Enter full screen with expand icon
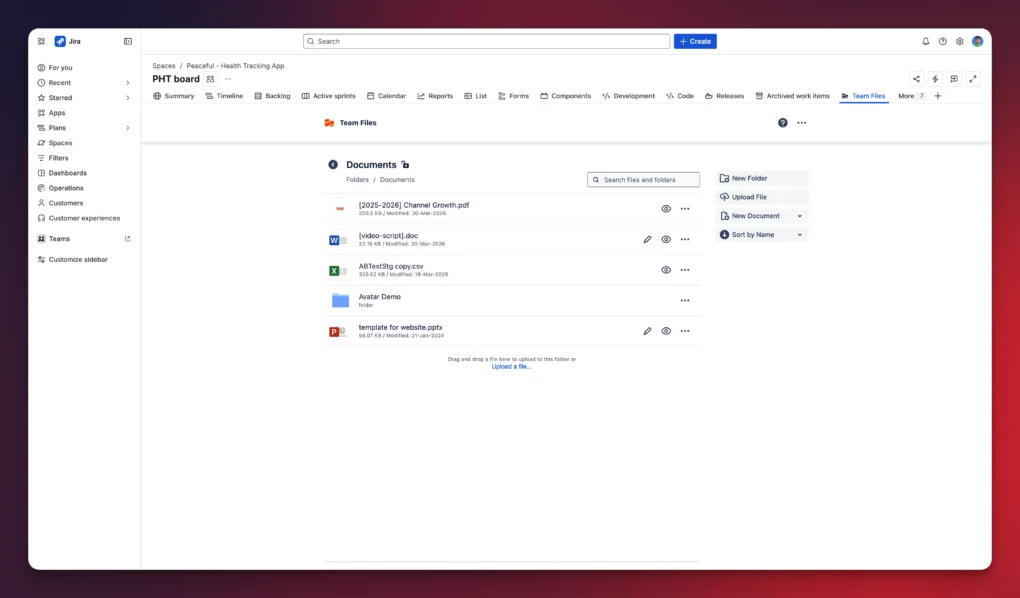The width and height of the screenshot is (1020, 598). coord(973,79)
